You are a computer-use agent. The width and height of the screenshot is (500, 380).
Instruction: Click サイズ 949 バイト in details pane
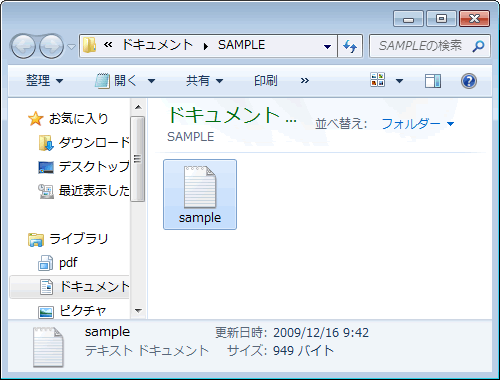tap(281, 350)
